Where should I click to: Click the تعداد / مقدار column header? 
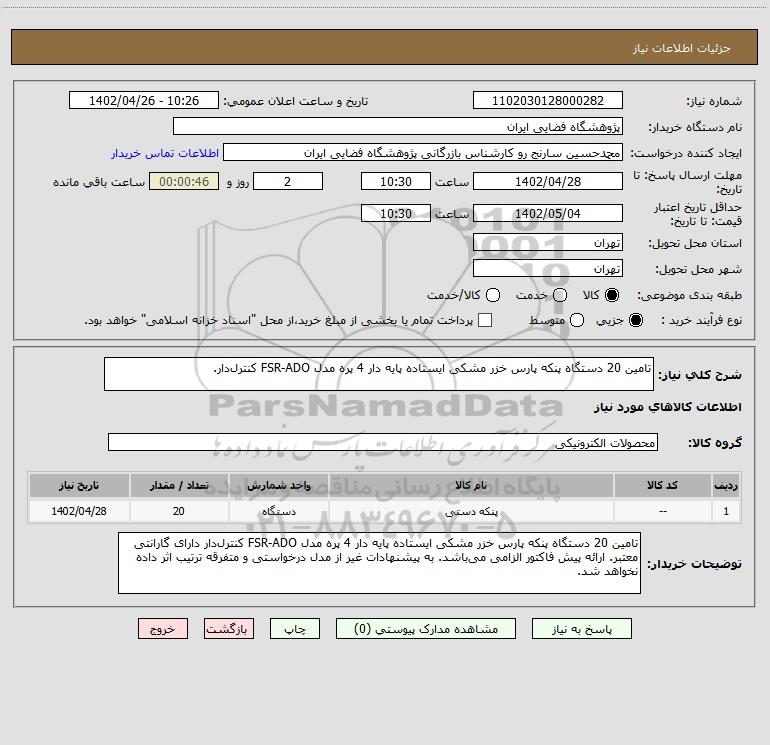point(179,485)
